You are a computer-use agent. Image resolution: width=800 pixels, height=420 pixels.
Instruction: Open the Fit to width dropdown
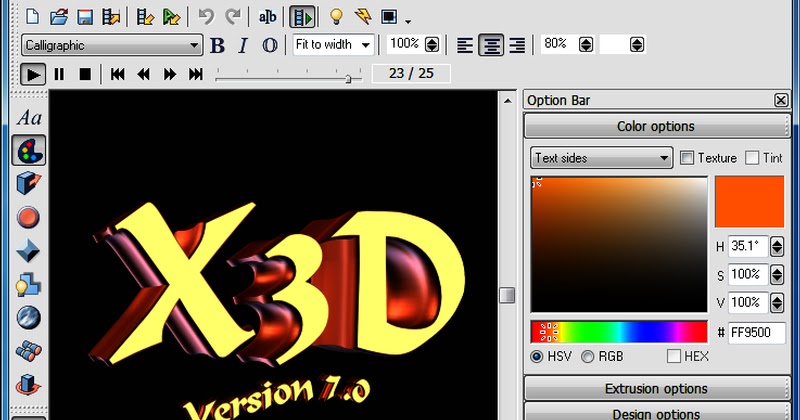333,45
